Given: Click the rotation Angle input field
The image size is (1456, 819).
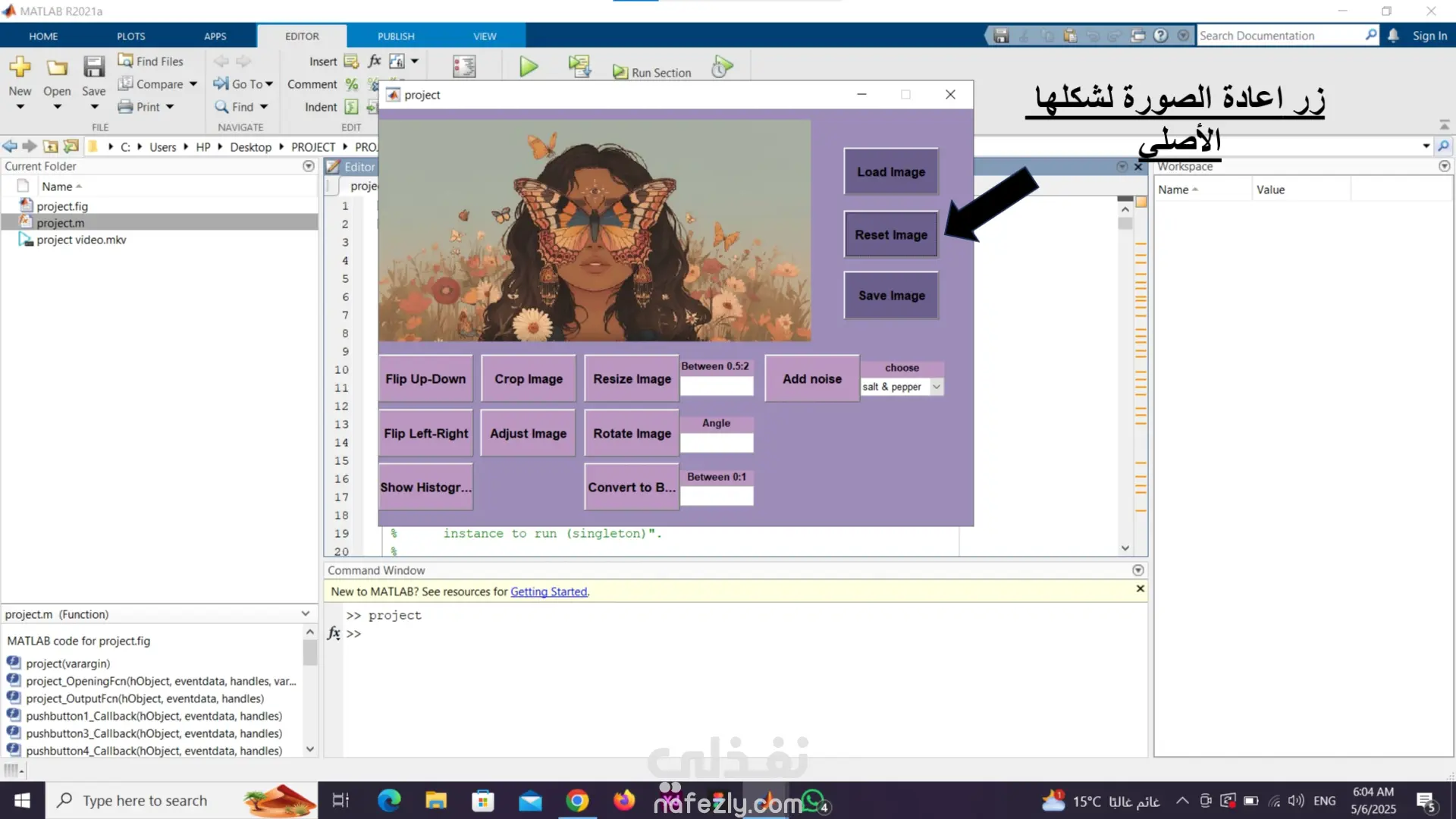Looking at the screenshot, I should click(717, 443).
